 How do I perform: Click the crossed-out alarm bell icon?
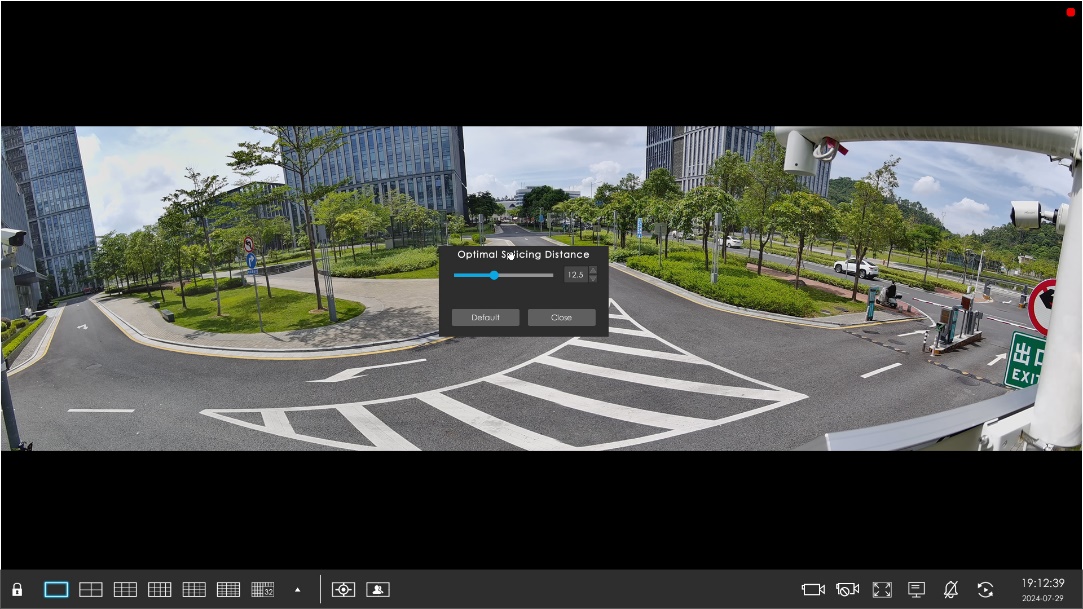(x=951, y=590)
